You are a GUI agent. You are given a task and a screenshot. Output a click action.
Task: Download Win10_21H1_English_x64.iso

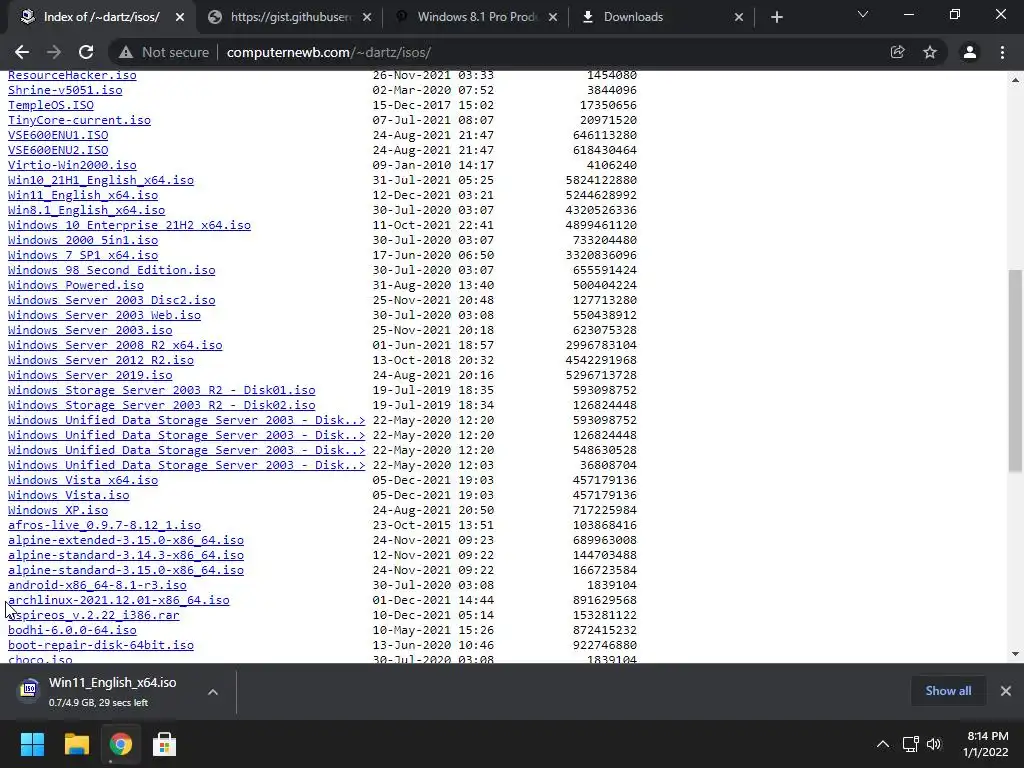[x=101, y=180]
